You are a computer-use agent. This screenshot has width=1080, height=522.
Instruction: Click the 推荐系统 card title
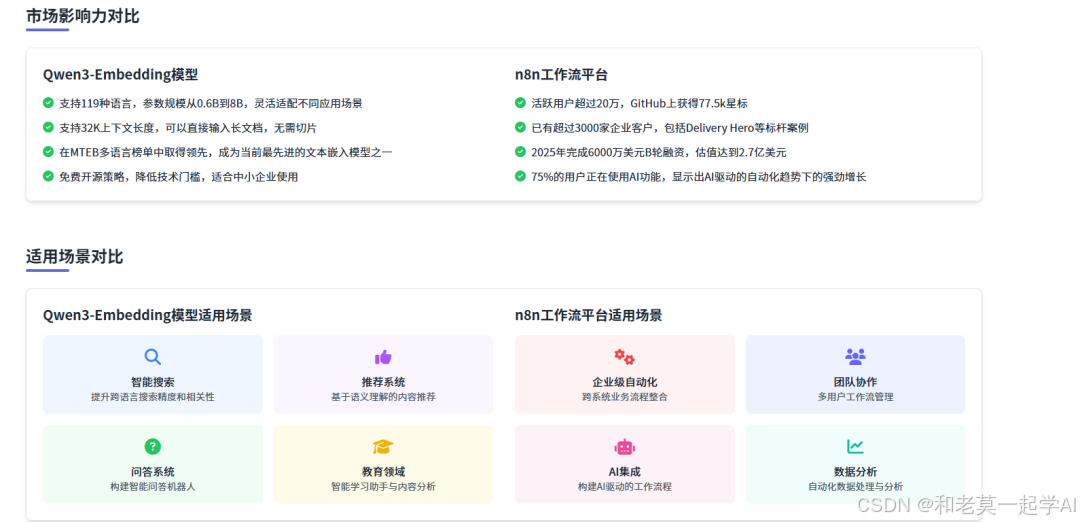383,382
